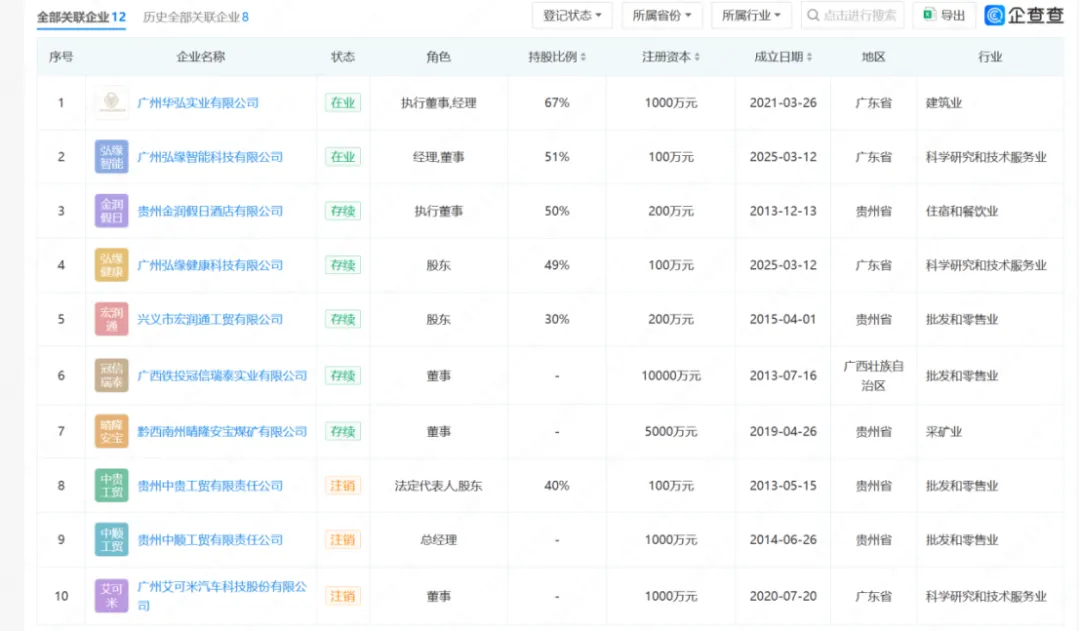Click the 5000万元 registered capital cell
Screen dimensions: 1080x631
(x=671, y=431)
